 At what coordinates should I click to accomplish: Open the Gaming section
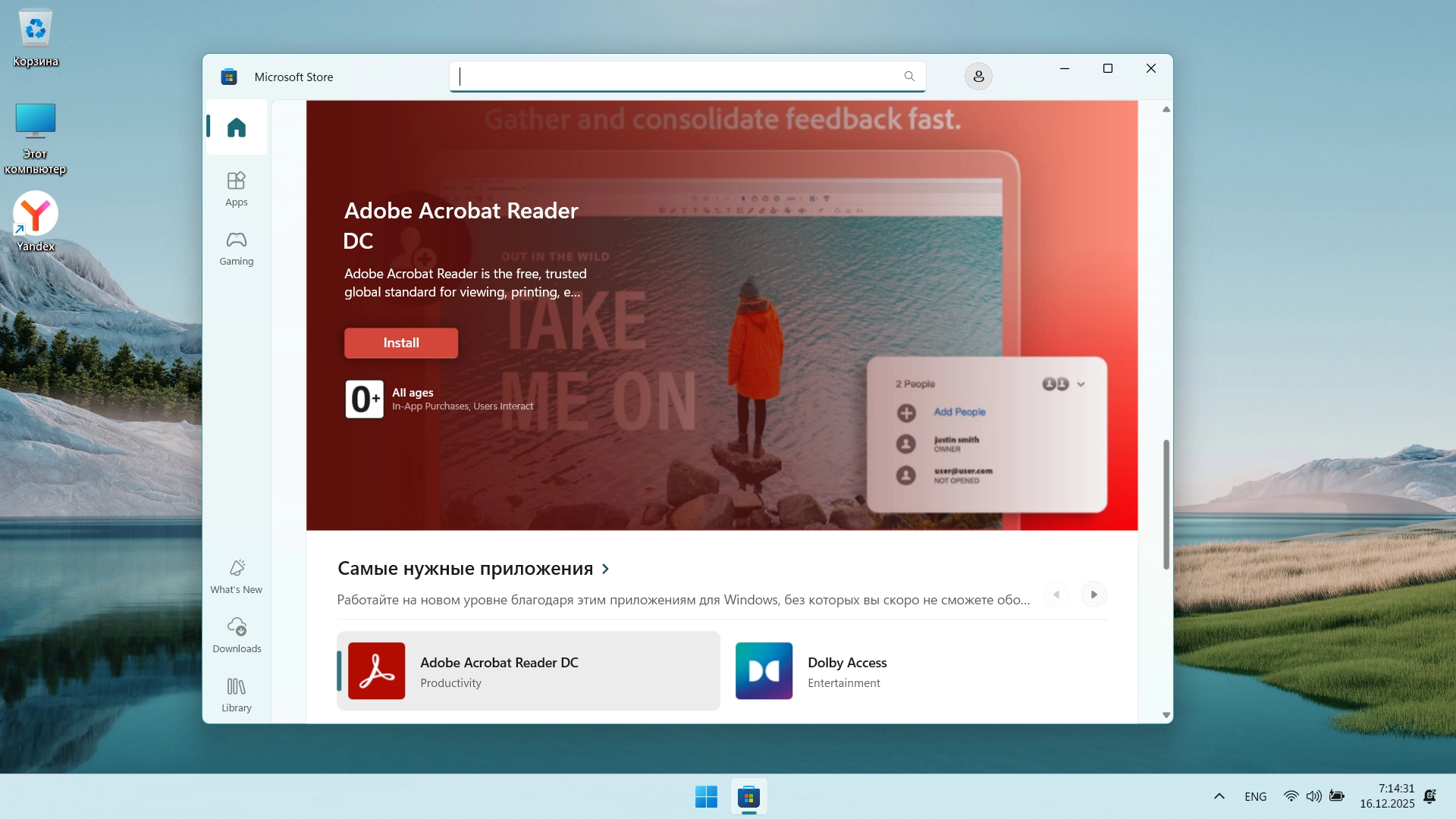236,248
